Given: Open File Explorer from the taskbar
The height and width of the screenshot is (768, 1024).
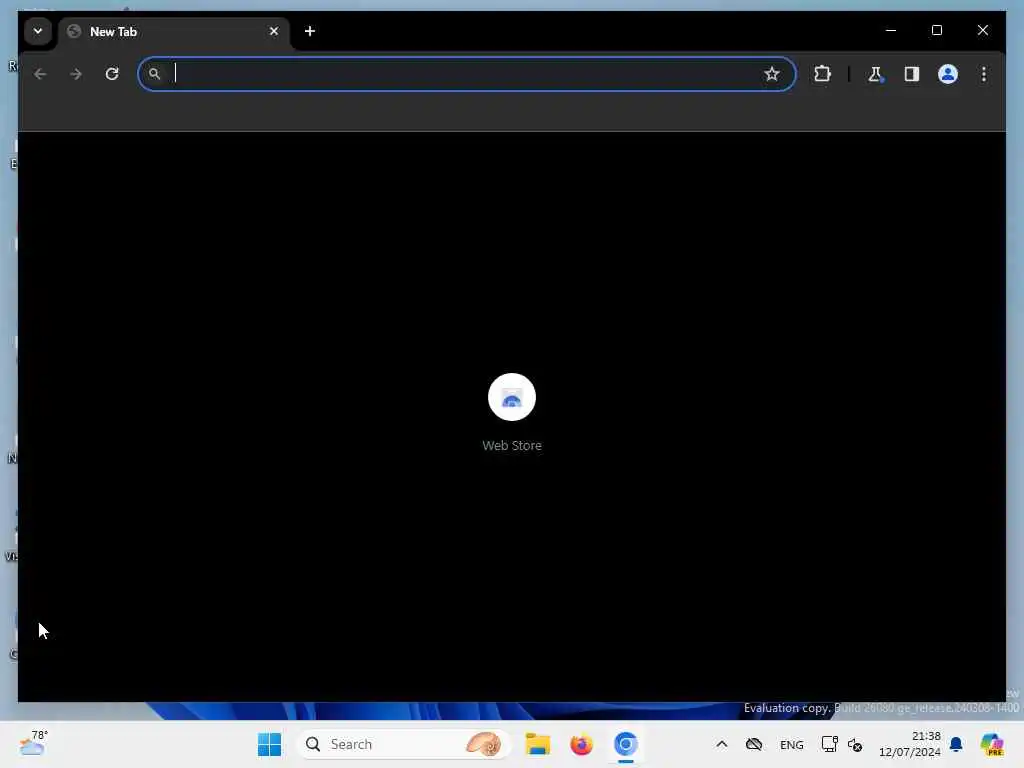Looking at the screenshot, I should [537, 744].
